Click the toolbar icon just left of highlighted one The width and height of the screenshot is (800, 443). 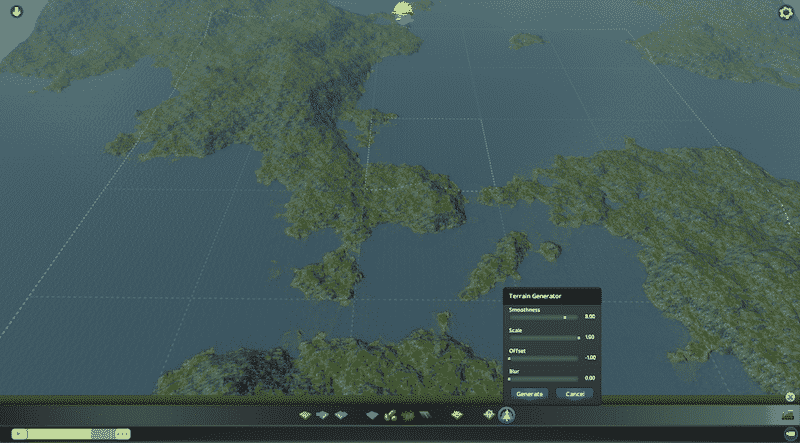489,414
